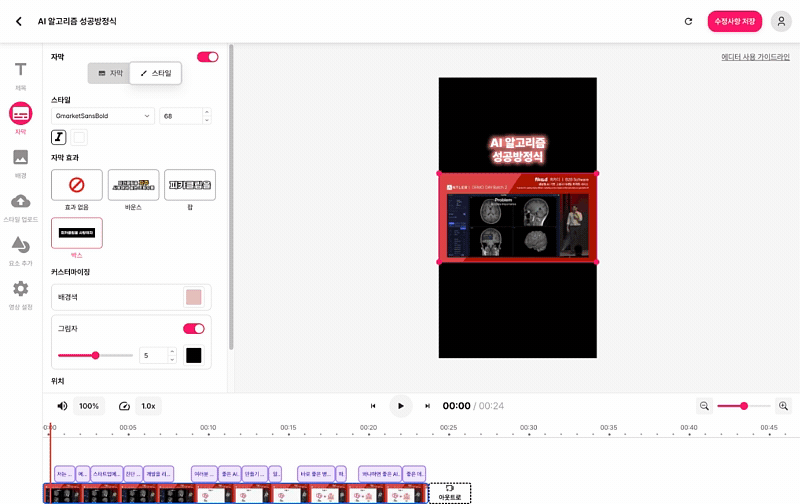Zoom out the timeline

(x=704, y=406)
